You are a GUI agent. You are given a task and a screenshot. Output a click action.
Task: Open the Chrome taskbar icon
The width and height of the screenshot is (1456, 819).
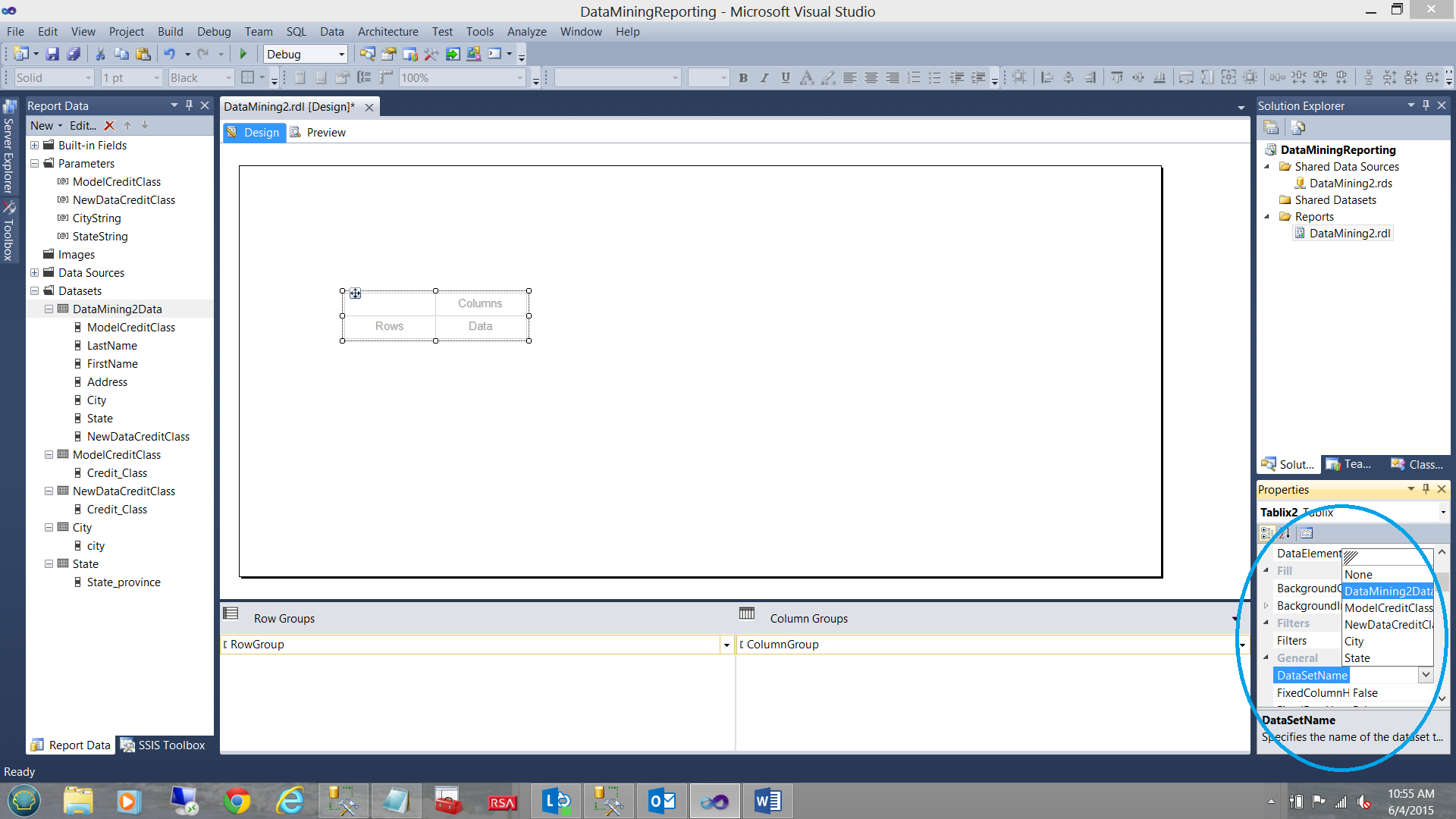pyautogui.click(x=237, y=801)
